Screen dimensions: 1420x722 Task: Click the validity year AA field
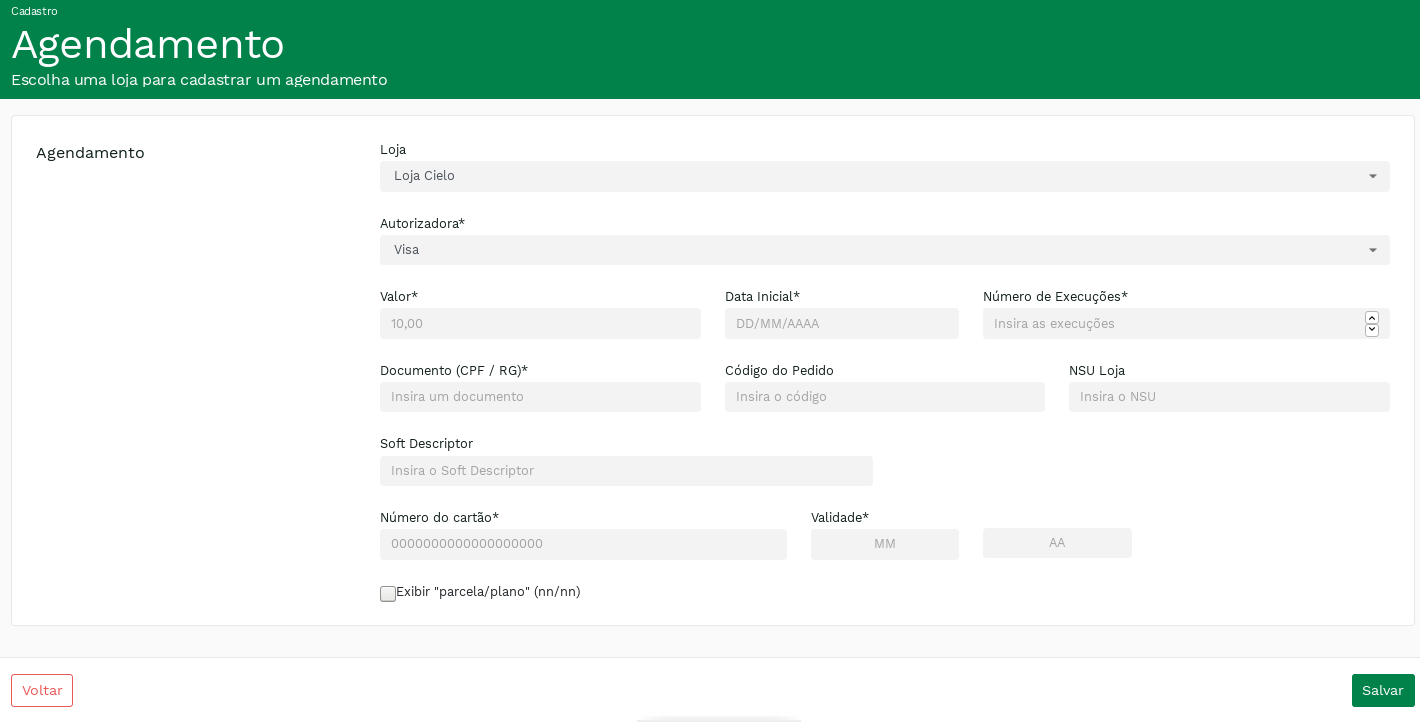point(1056,543)
